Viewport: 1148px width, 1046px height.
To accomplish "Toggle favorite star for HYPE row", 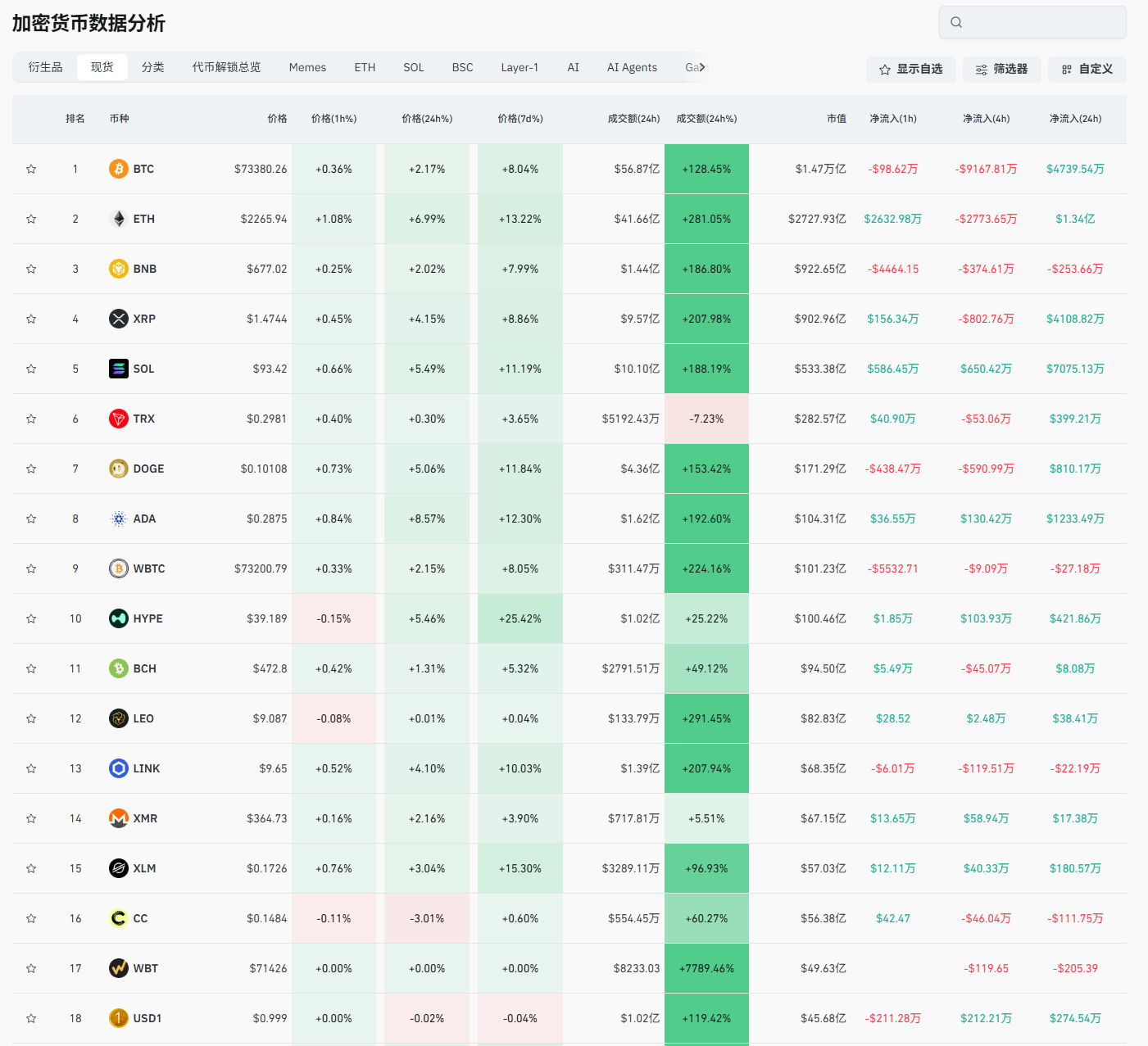I will (31, 618).
